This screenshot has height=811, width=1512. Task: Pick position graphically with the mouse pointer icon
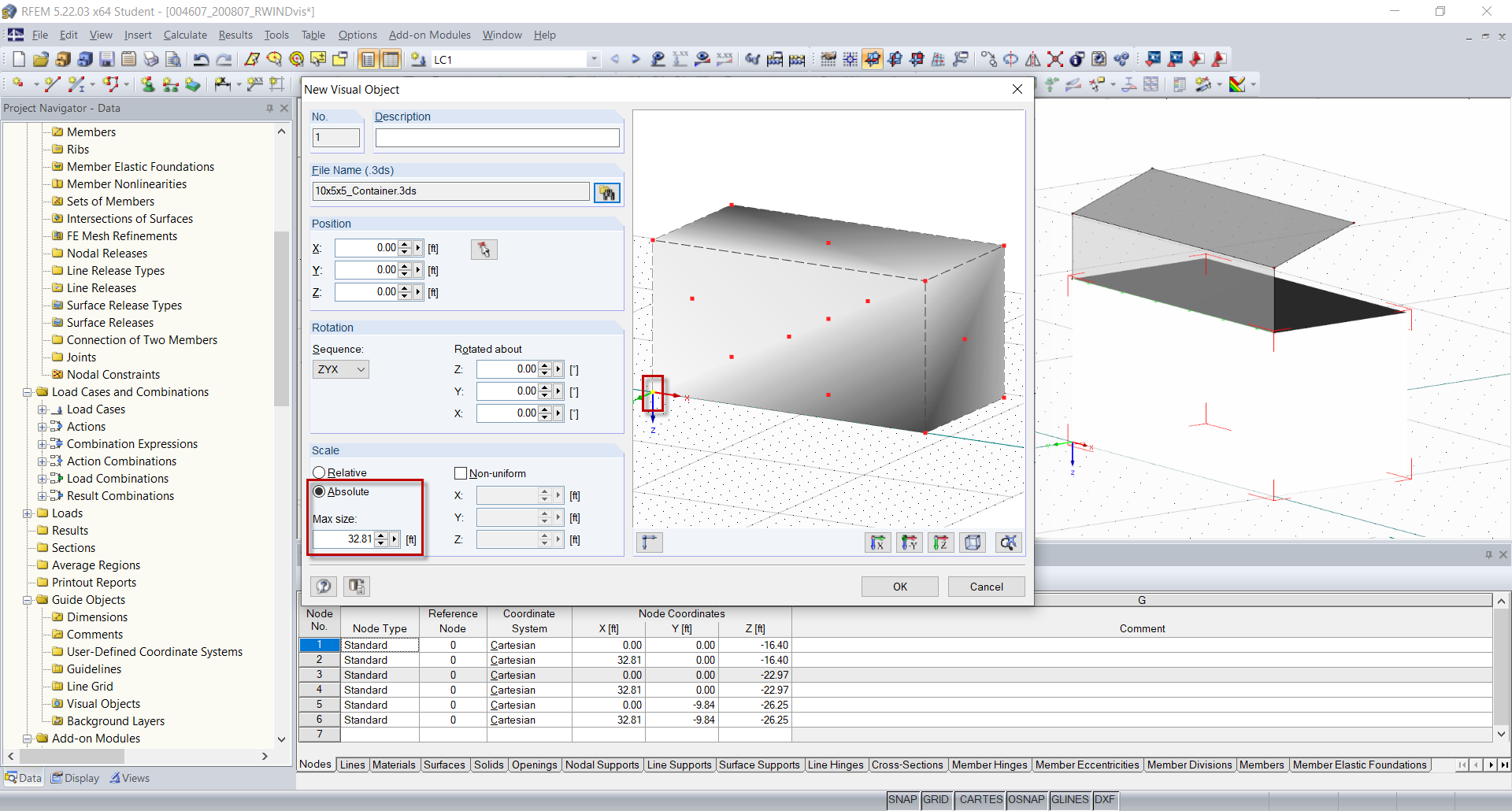click(484, 249)
